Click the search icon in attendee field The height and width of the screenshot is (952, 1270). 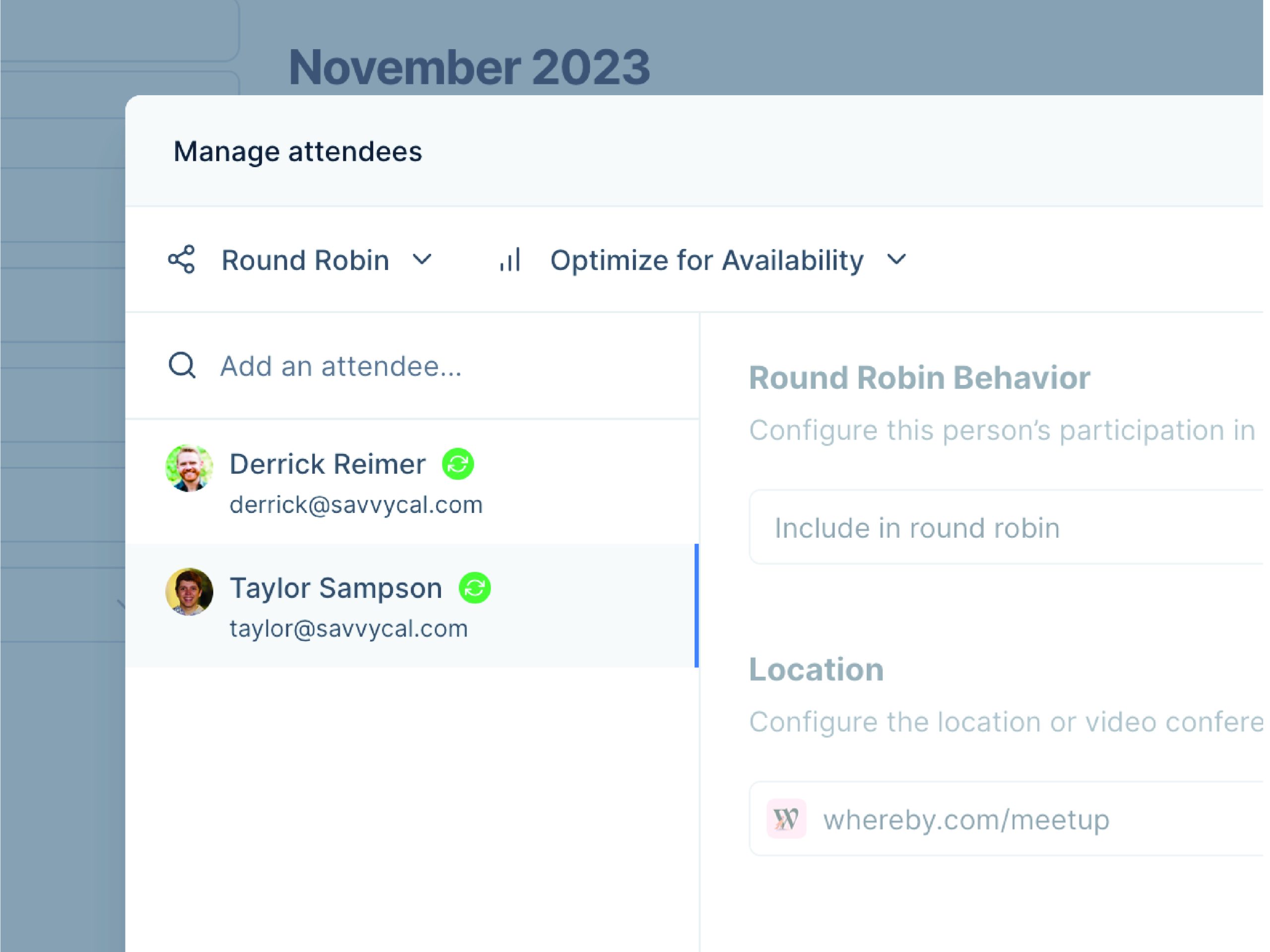click(182, 366)
